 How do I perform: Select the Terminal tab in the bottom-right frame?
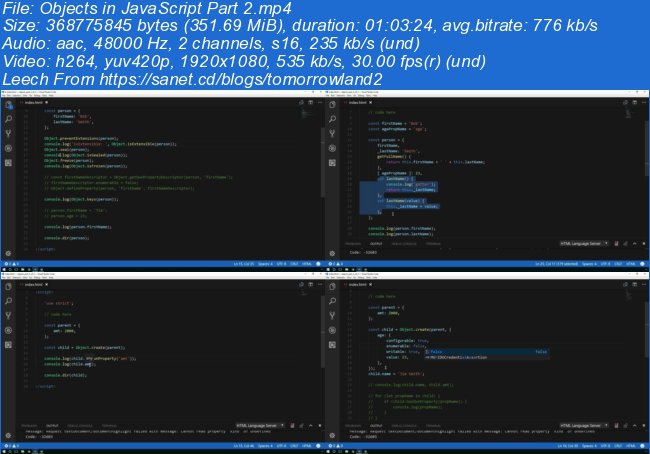(x=433, y=426)
